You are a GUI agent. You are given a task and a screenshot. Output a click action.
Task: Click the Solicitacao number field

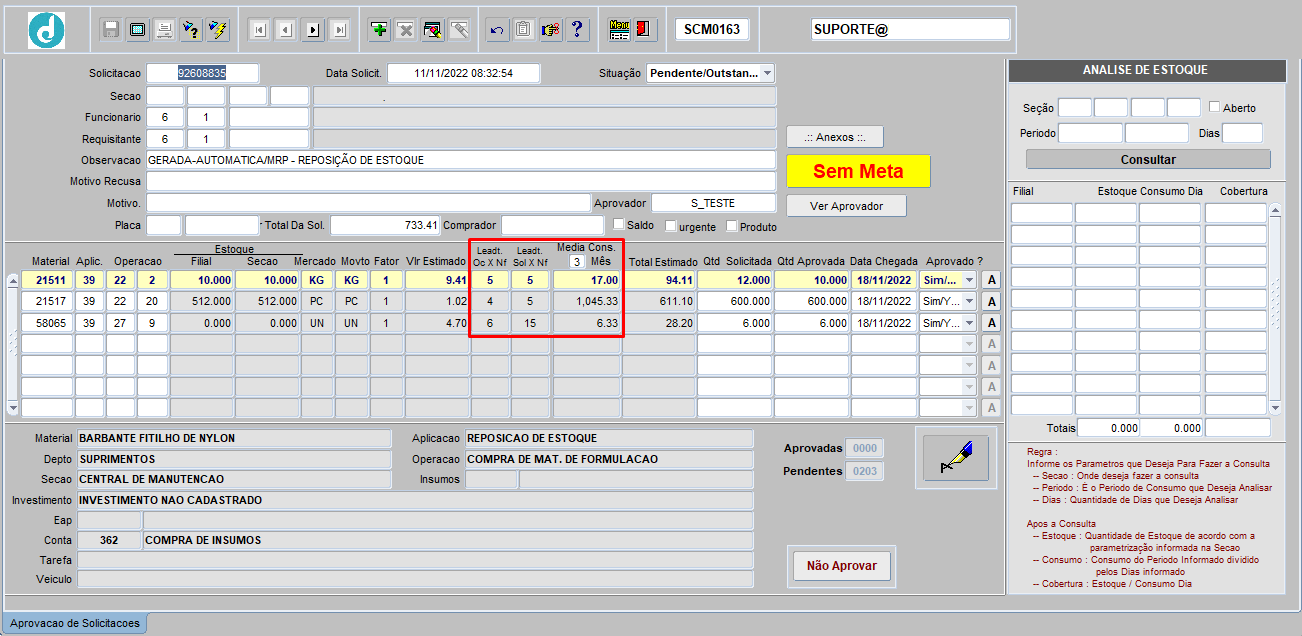coord(203,73)
